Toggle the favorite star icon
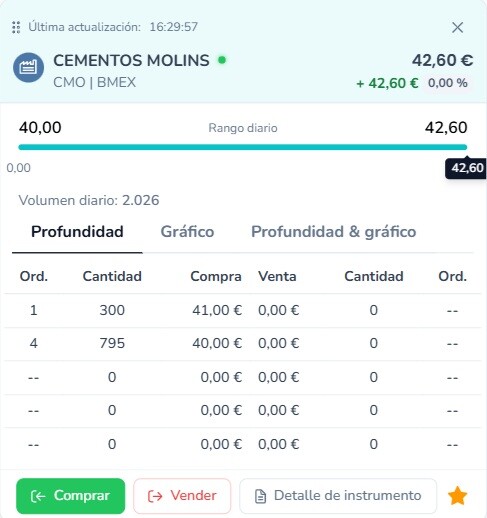487x518 pixels. click(457, 496)
